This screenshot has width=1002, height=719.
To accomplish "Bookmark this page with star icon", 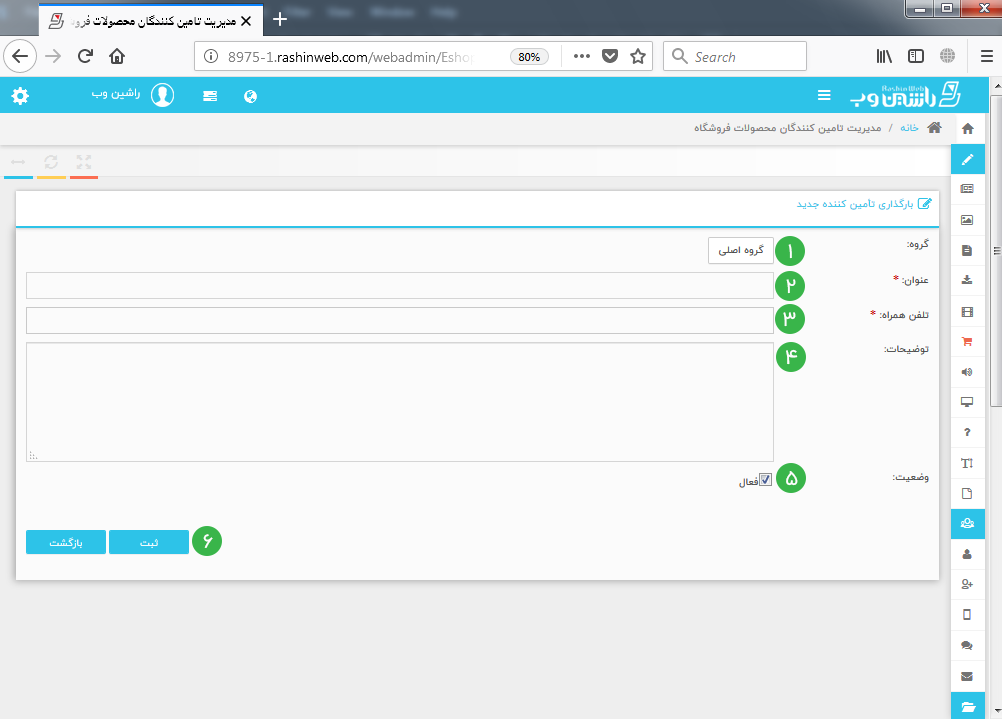I will [x=638, y=56].
